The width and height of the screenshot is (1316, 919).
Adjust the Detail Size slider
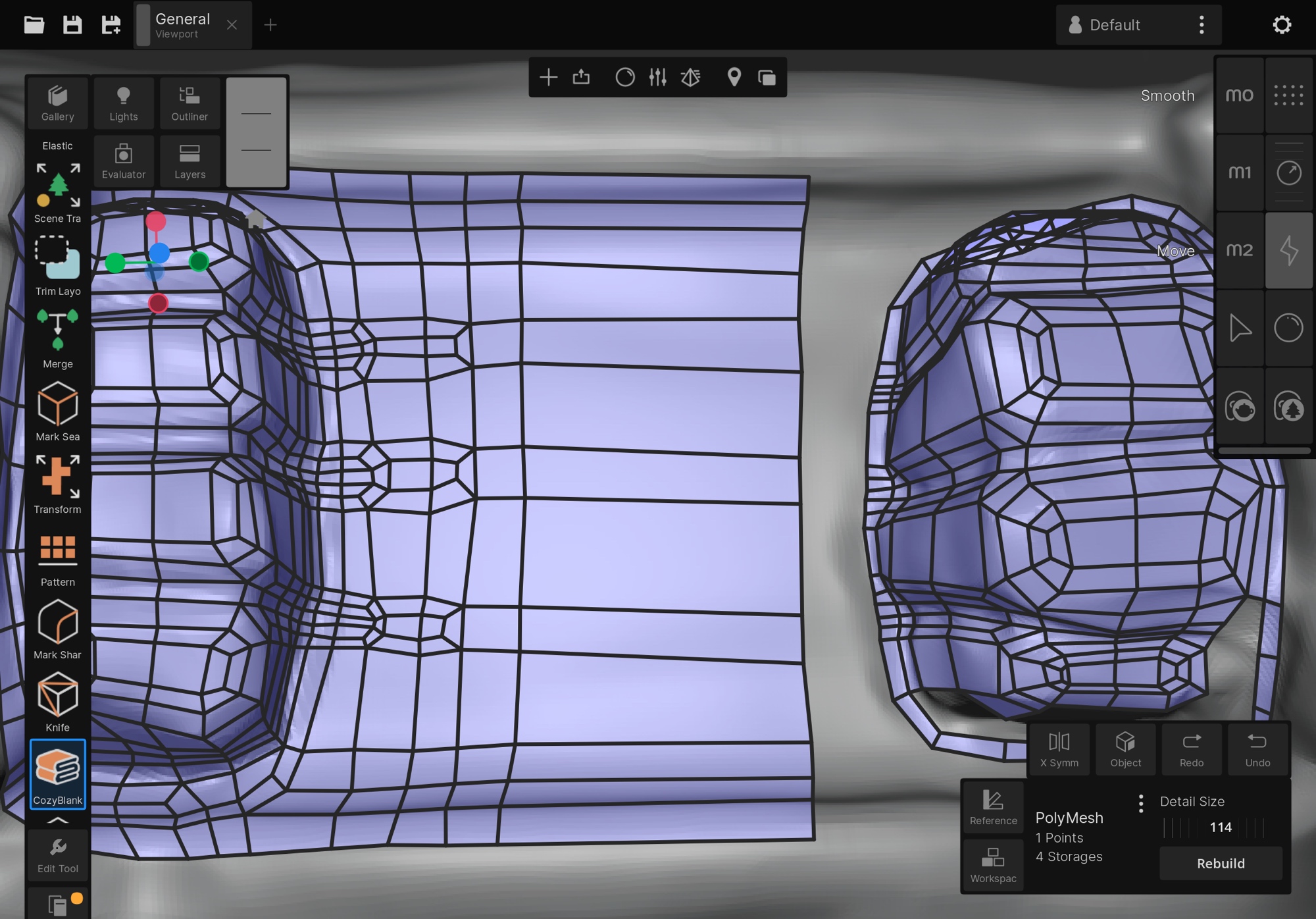(1220, 827)
